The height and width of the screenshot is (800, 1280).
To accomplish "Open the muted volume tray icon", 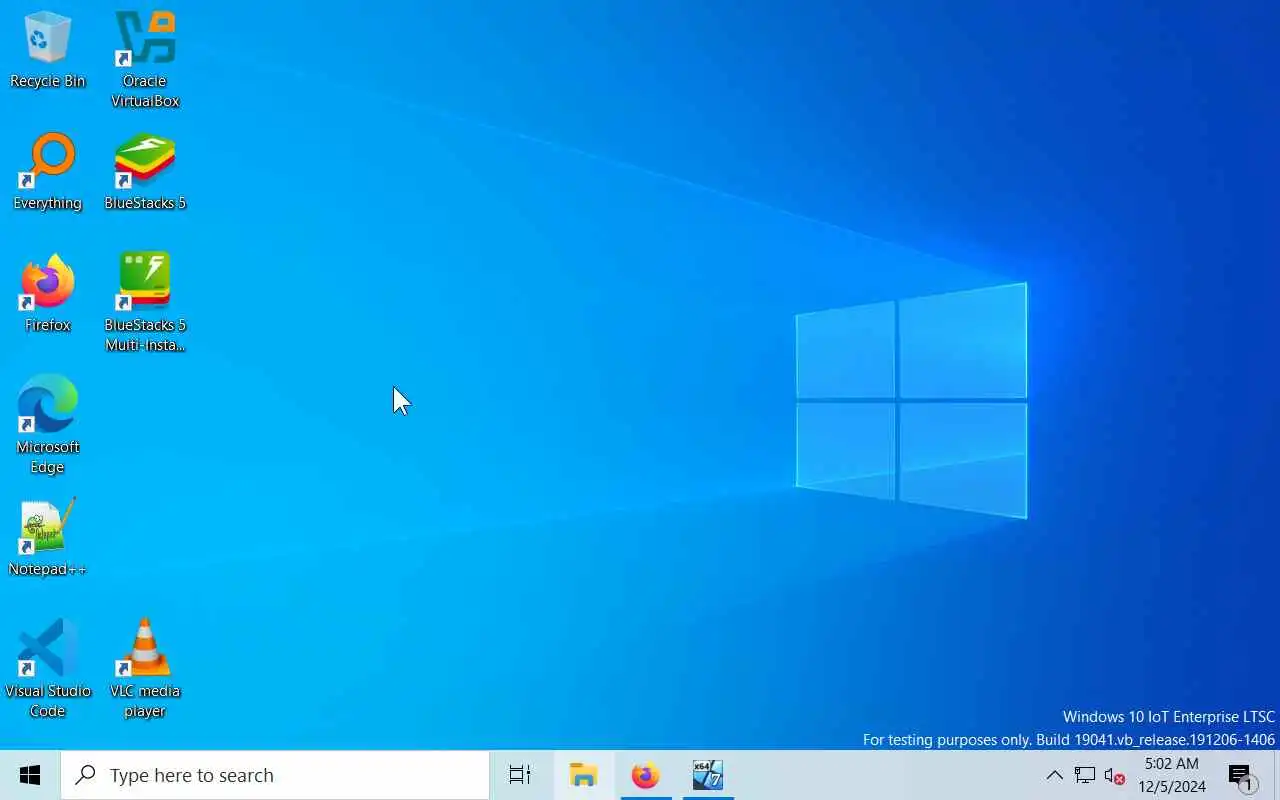I will 1115,775.
